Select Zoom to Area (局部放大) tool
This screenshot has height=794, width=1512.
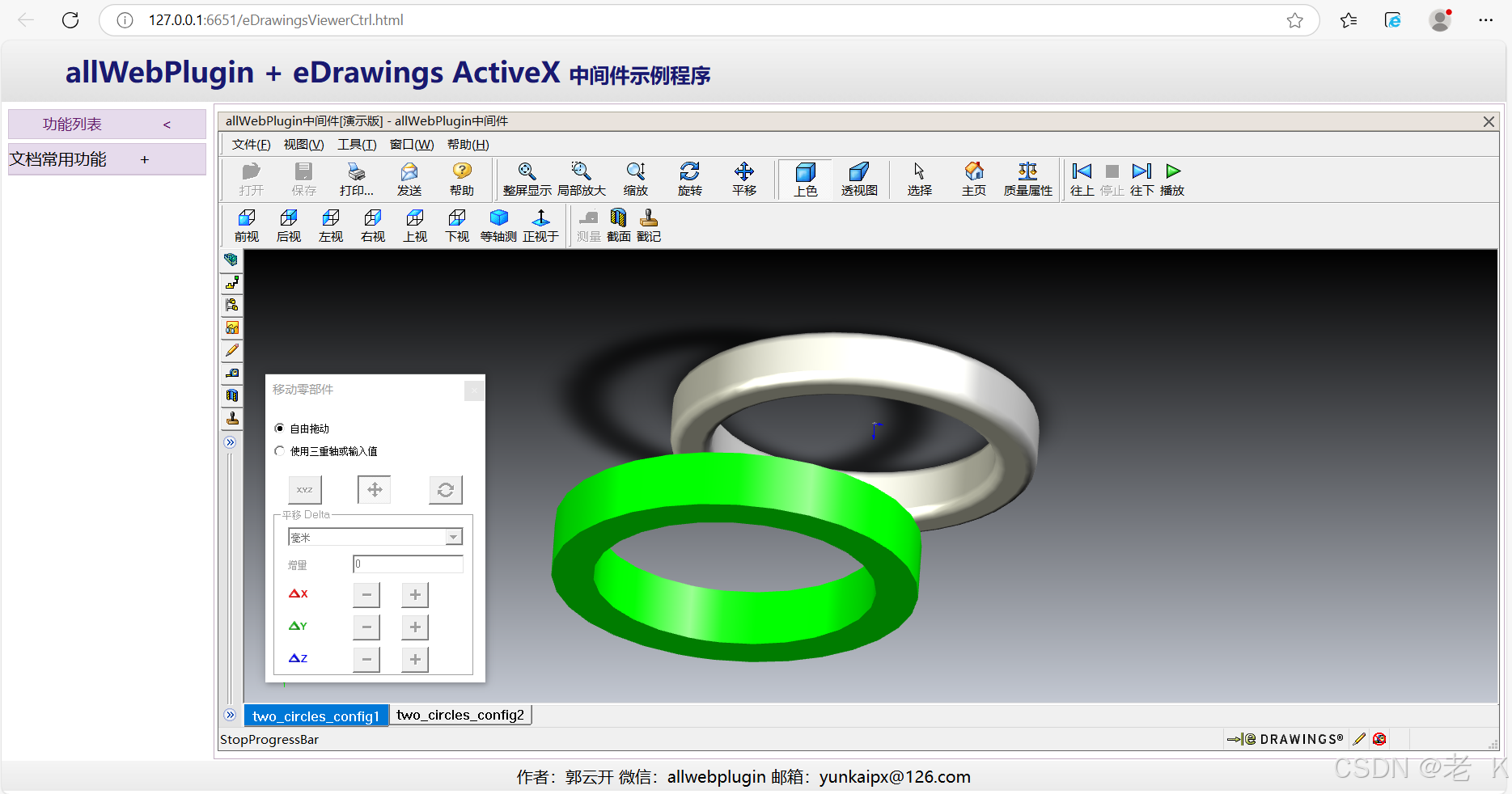click(581, 179)
